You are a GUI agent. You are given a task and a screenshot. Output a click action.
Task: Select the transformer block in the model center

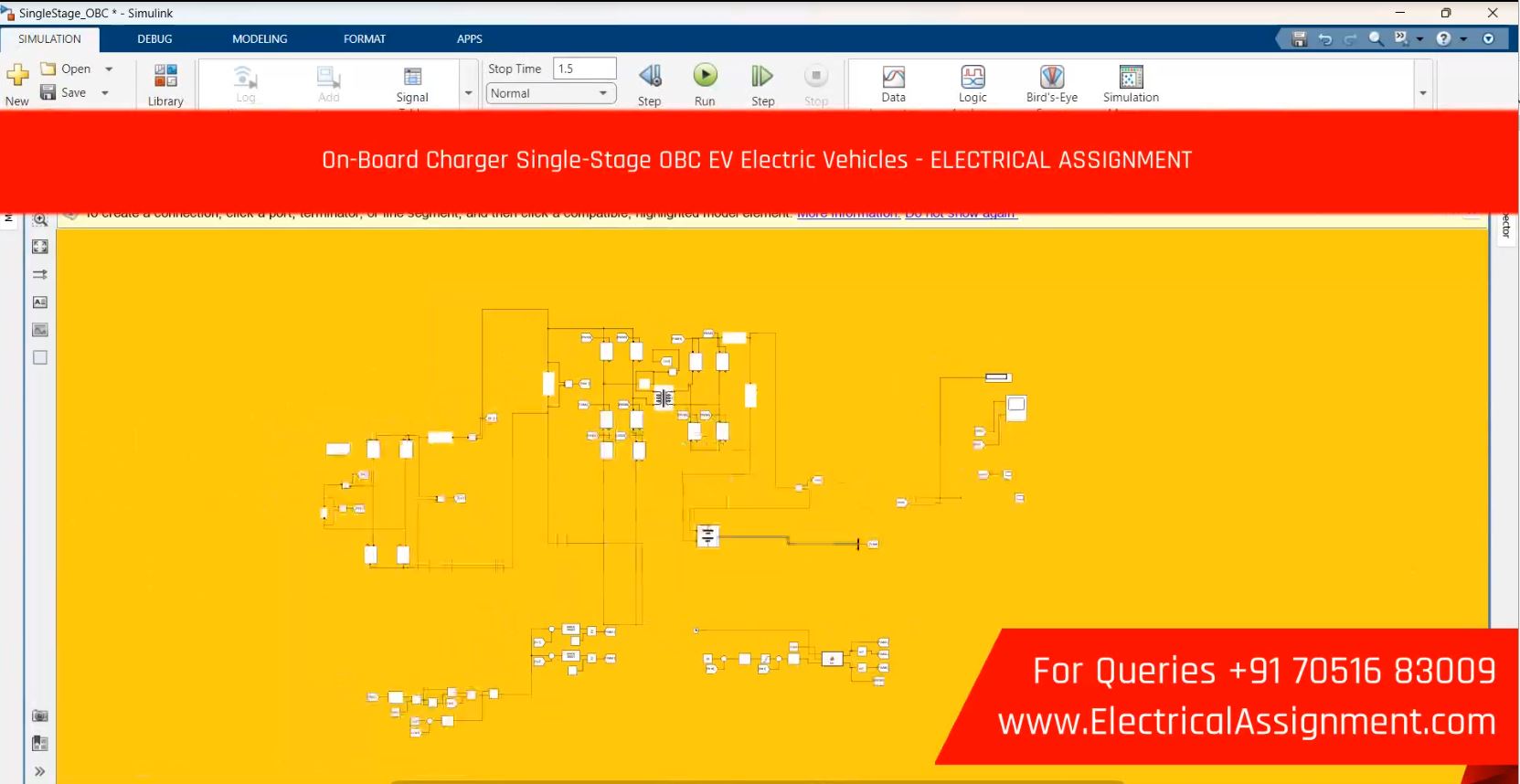pos(664,397)
